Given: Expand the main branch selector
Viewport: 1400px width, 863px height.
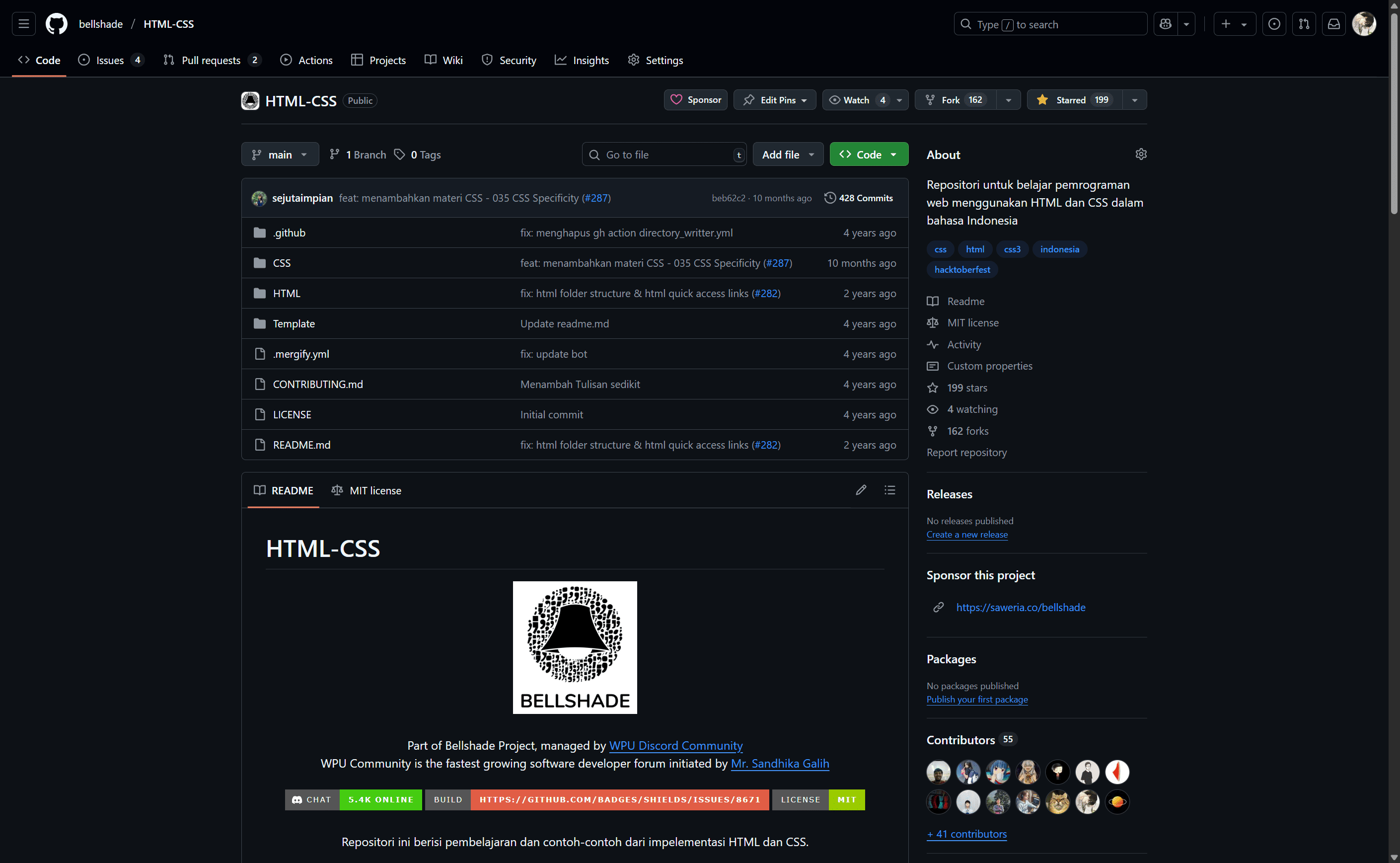Looking at the screenshot, I should tap(280, 154).
